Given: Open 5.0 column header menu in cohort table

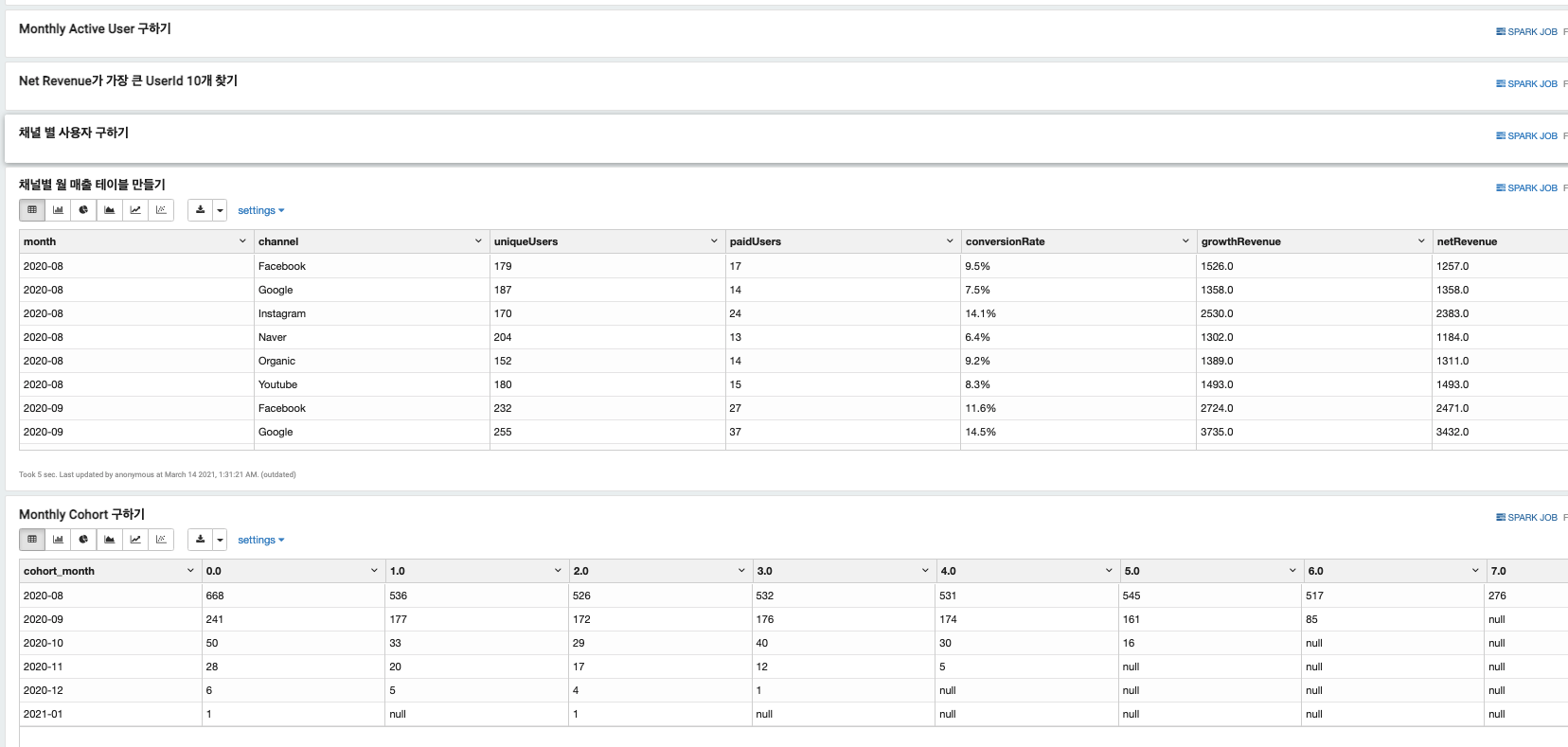Looking at the screenshot, I should (x=1292, y=571).
